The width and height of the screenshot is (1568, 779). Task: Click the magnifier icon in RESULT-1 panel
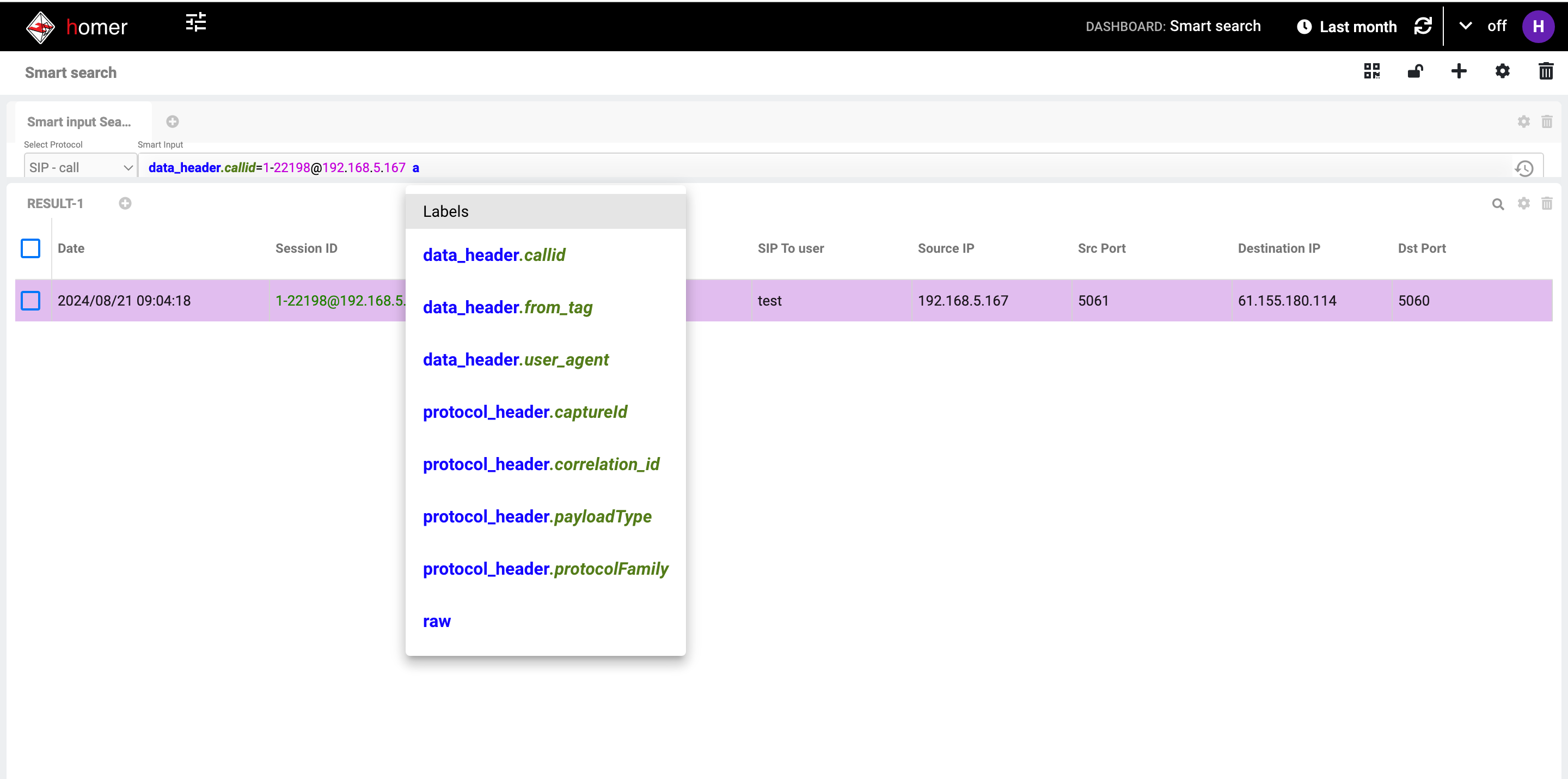(x=1497, y=204)
